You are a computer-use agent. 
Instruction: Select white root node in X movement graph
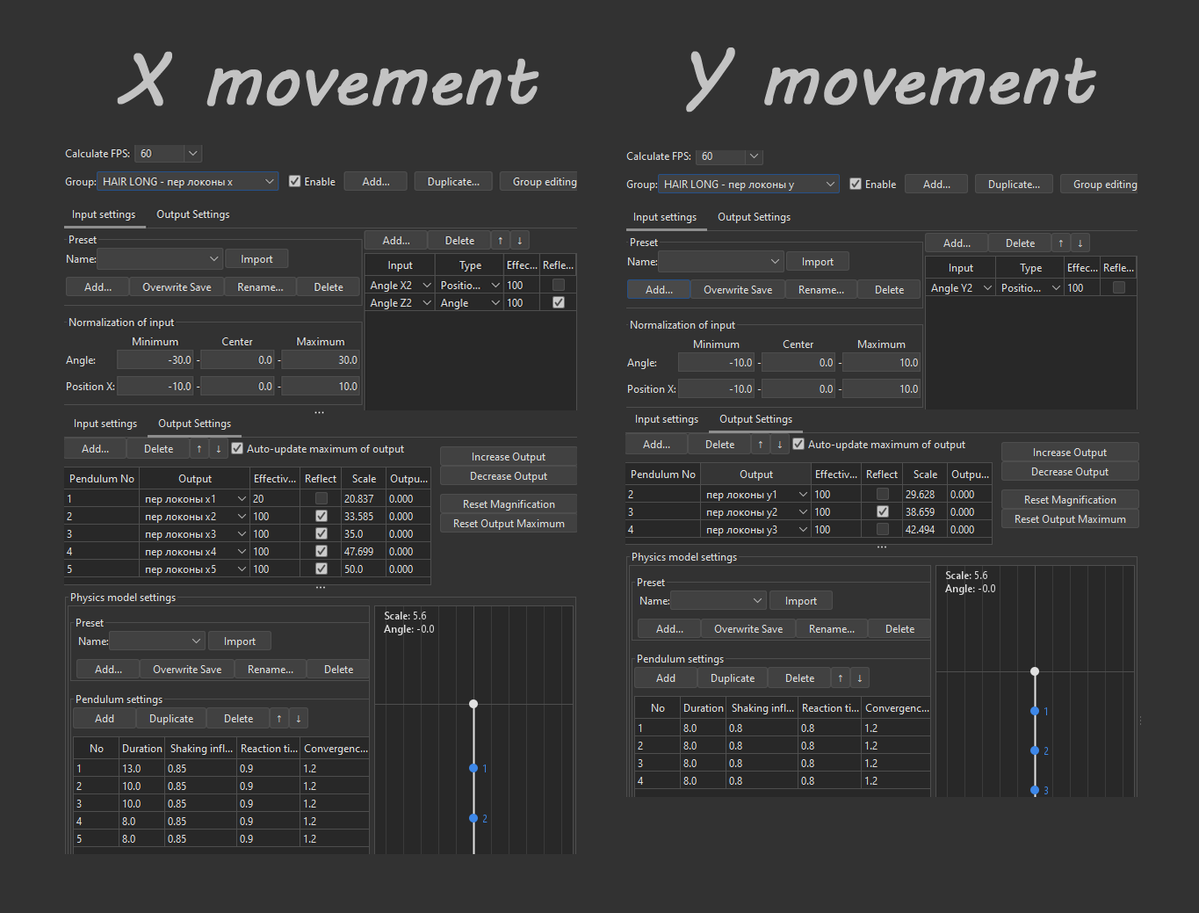pyautogui.click(x=473, y=703)
